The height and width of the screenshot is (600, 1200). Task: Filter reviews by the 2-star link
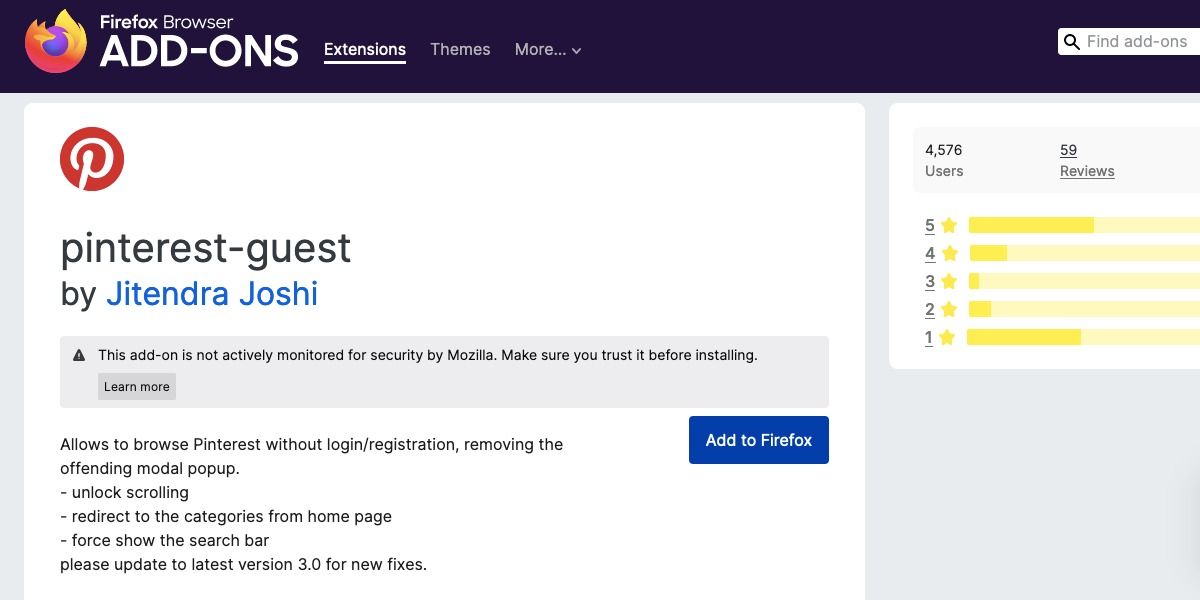coord(929,309)
